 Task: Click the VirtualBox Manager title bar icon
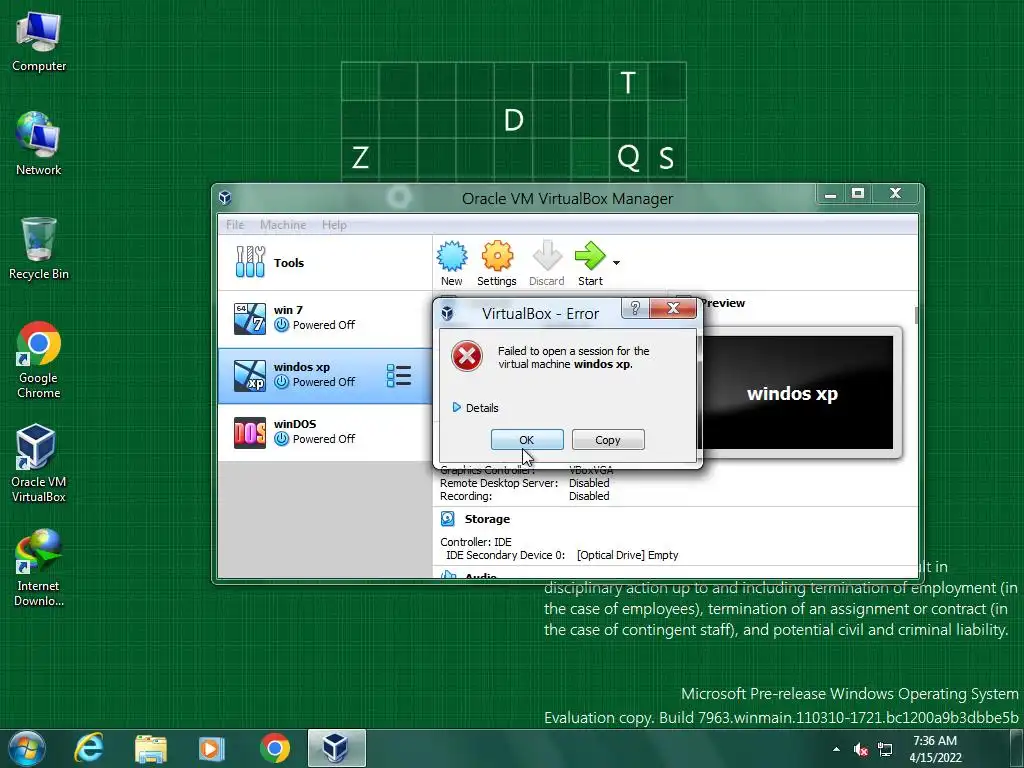[225, 198]
